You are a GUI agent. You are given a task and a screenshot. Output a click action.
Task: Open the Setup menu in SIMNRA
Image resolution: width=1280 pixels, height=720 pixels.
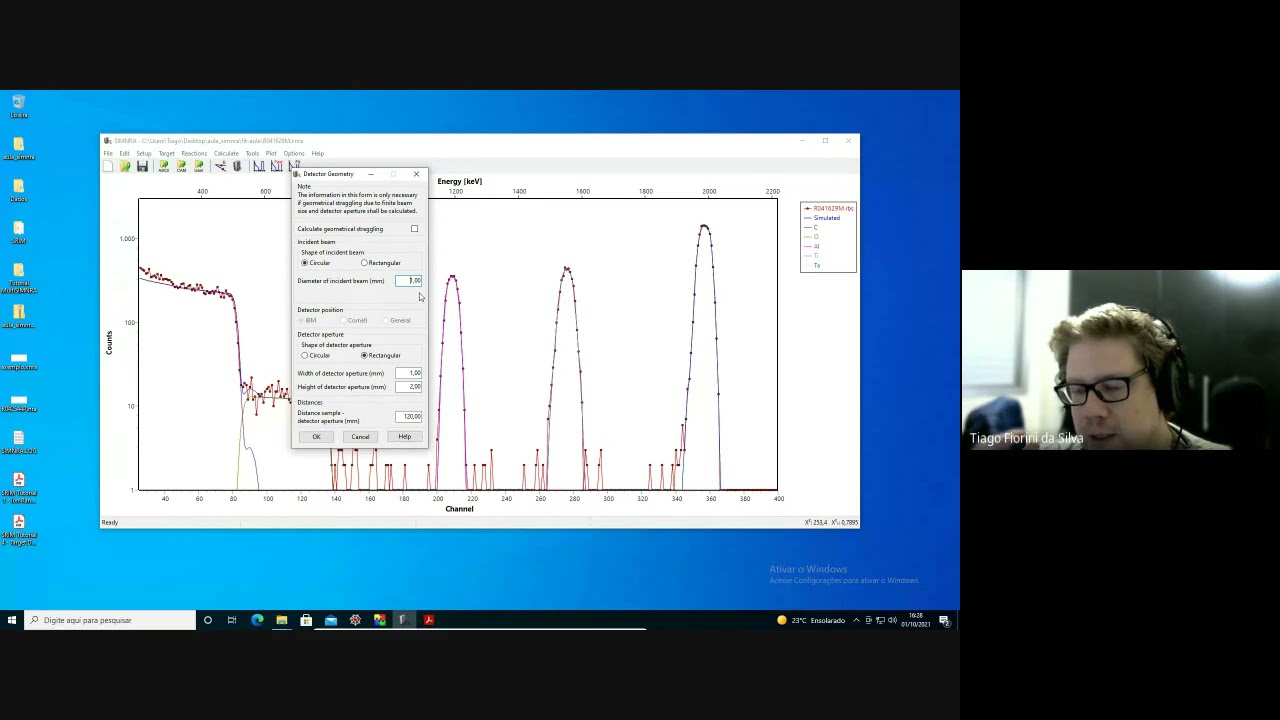(144, 153)
